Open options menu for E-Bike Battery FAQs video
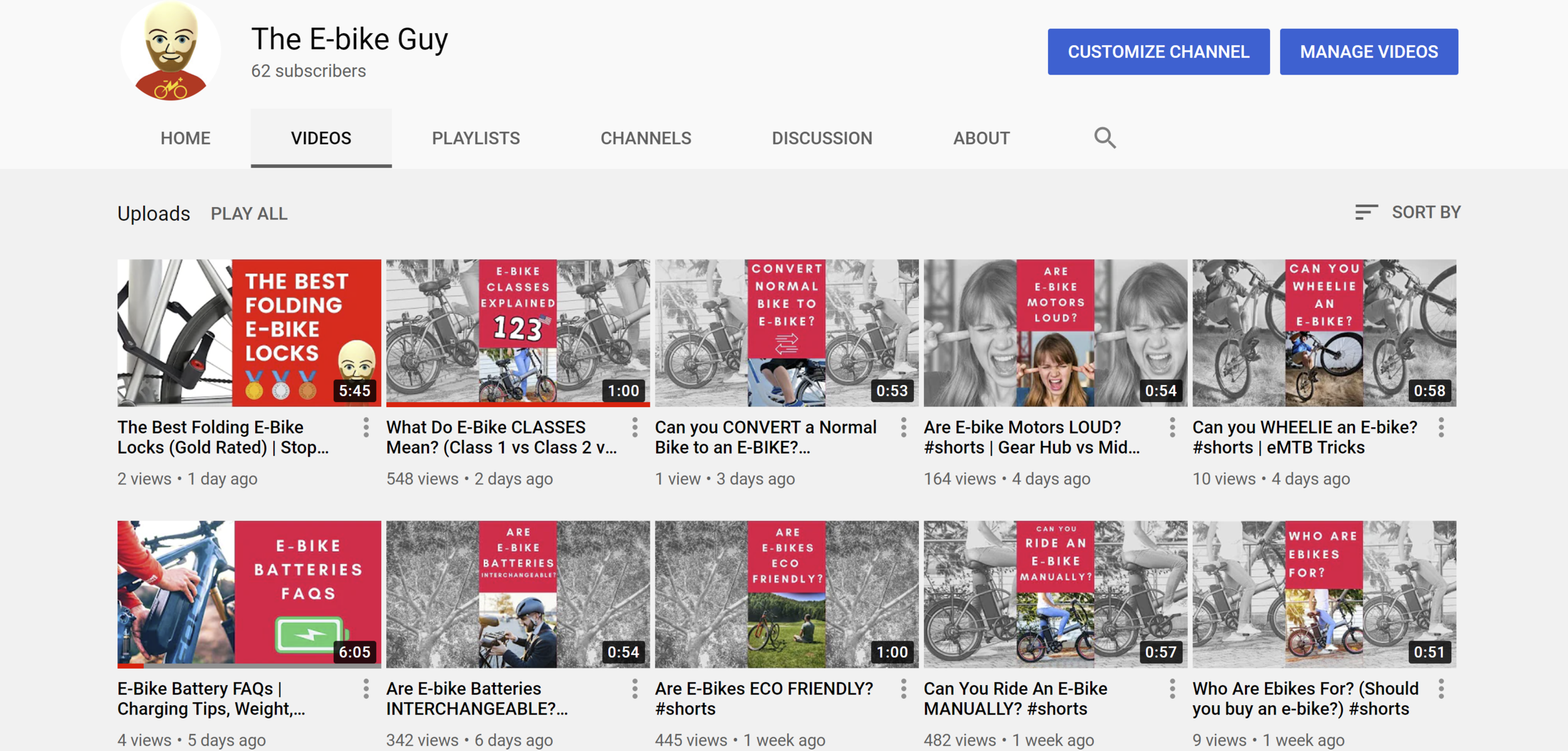This screenshot has width=1568, height=751. pyautogui.click(x=366, y=689)
